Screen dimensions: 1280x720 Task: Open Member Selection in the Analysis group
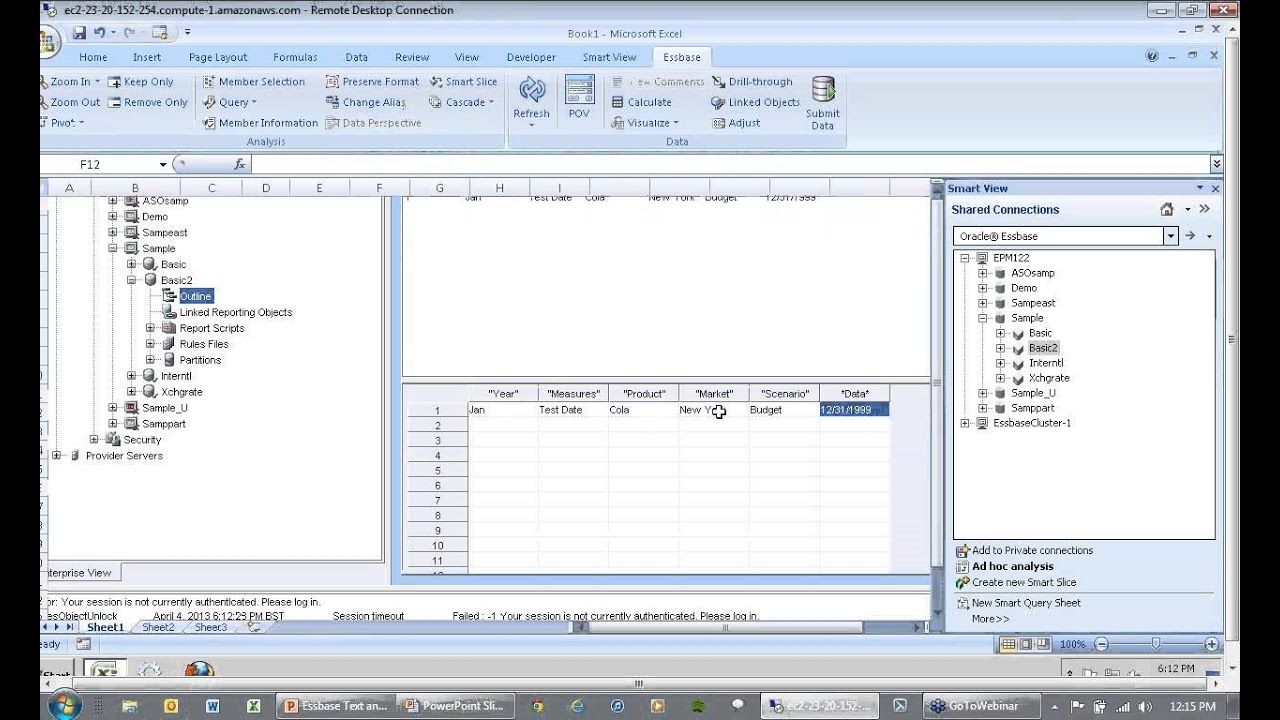260,81
